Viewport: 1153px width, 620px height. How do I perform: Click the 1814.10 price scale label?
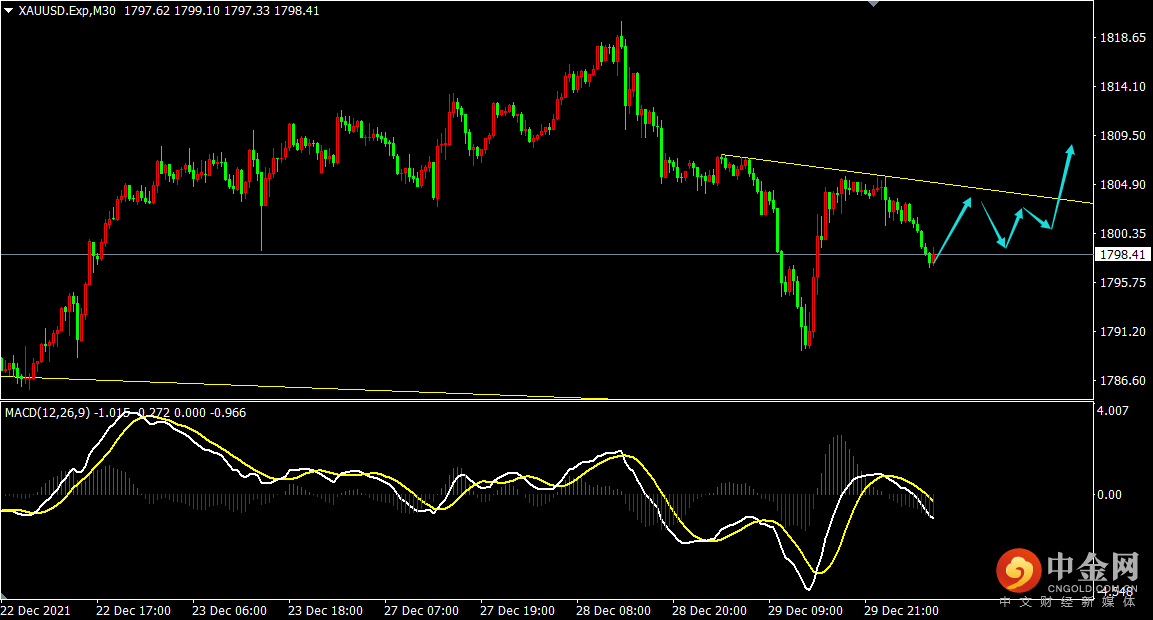coord(1122,87)
